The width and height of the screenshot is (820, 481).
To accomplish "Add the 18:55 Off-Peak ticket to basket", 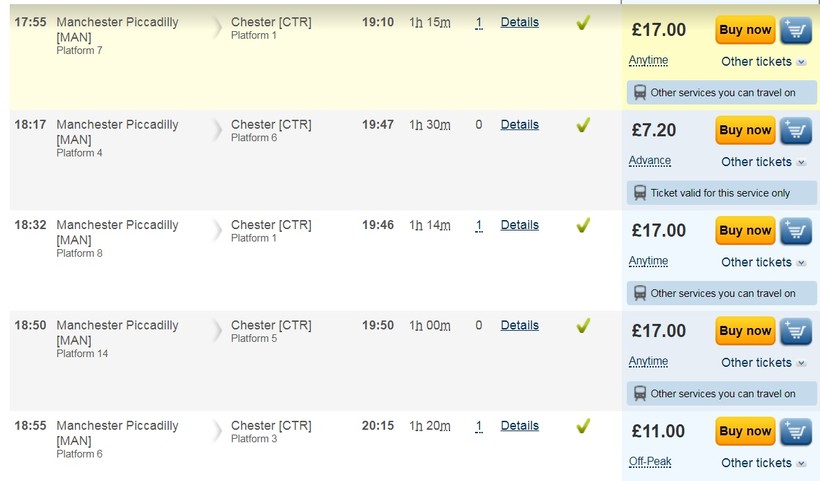I will click(796, 431).
